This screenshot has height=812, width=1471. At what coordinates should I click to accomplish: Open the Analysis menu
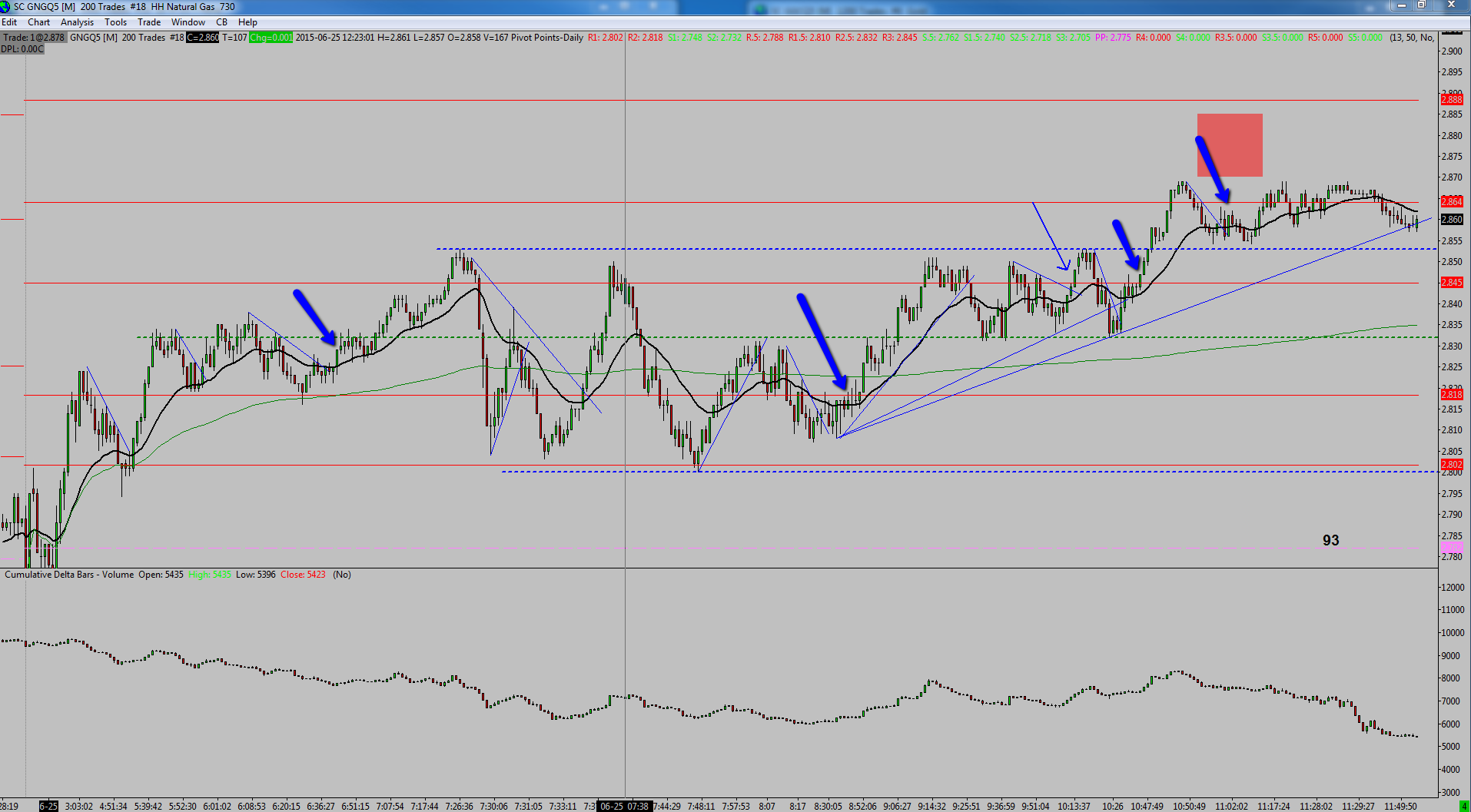tap(77, 22)
